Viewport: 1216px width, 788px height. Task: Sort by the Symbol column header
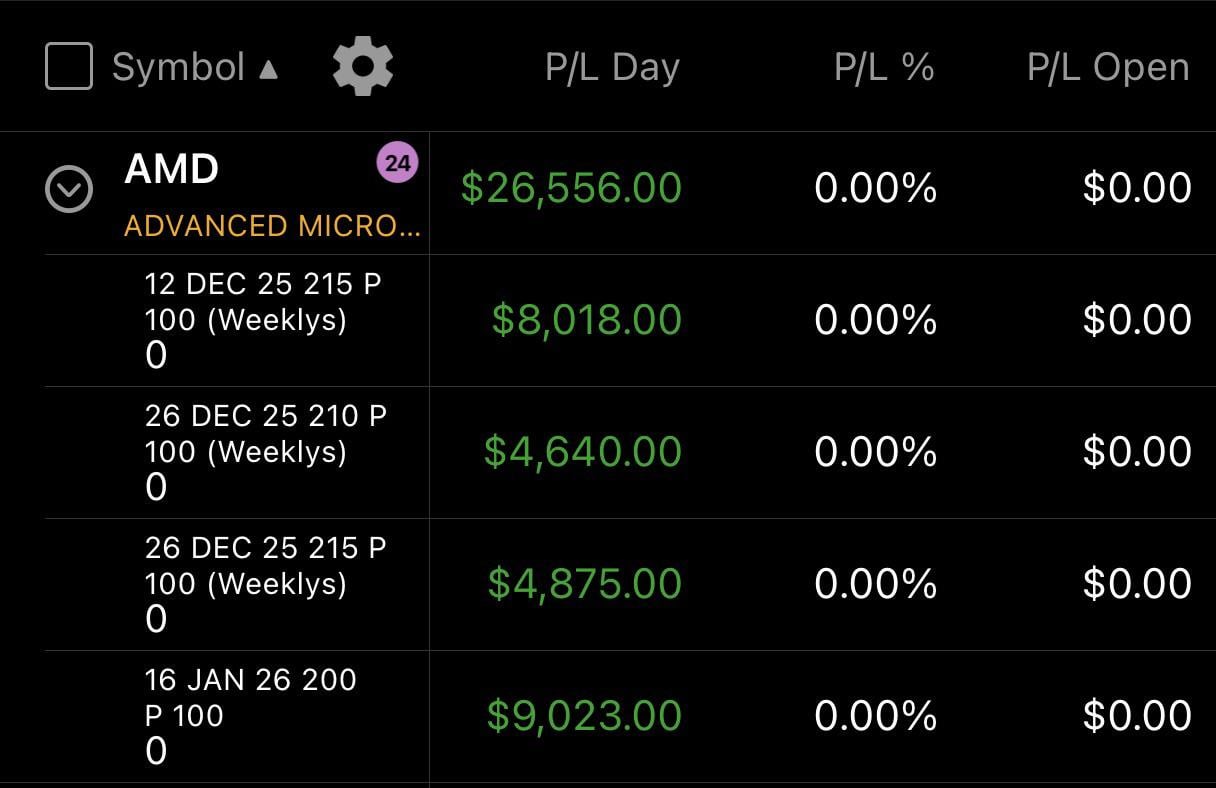click(178, 67)
